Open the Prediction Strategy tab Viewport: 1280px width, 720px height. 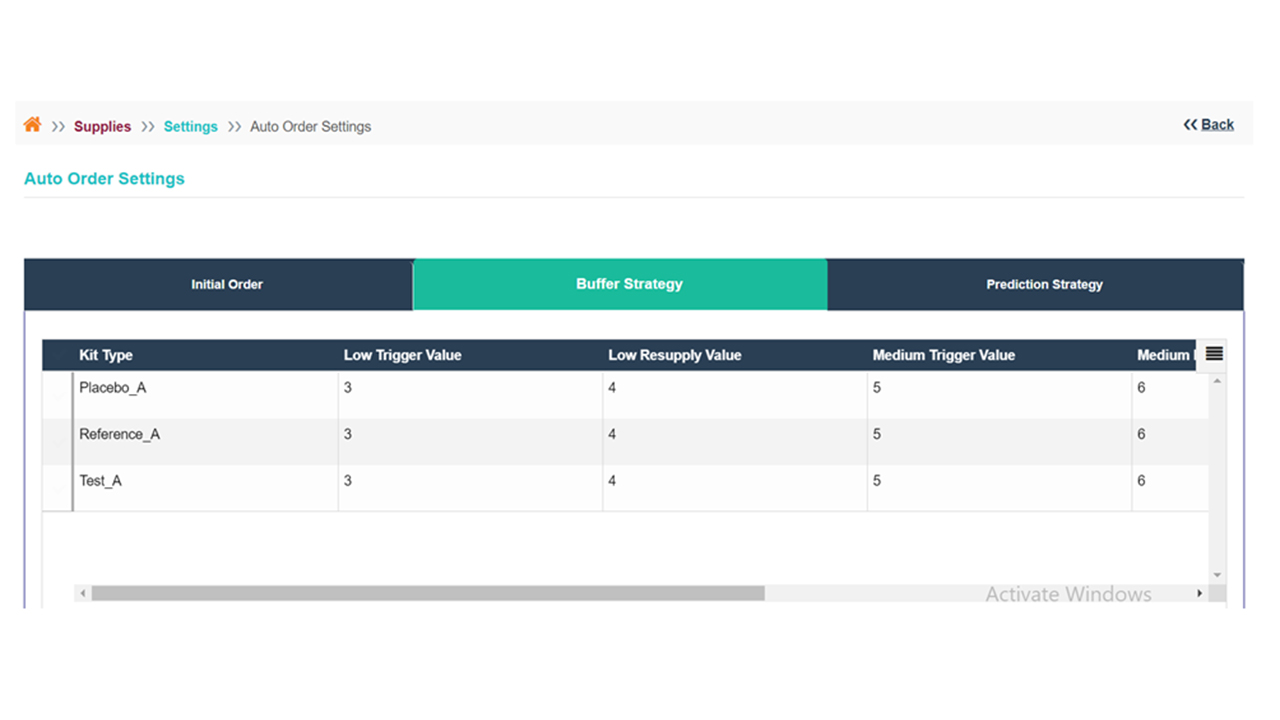coord(1044,285)
